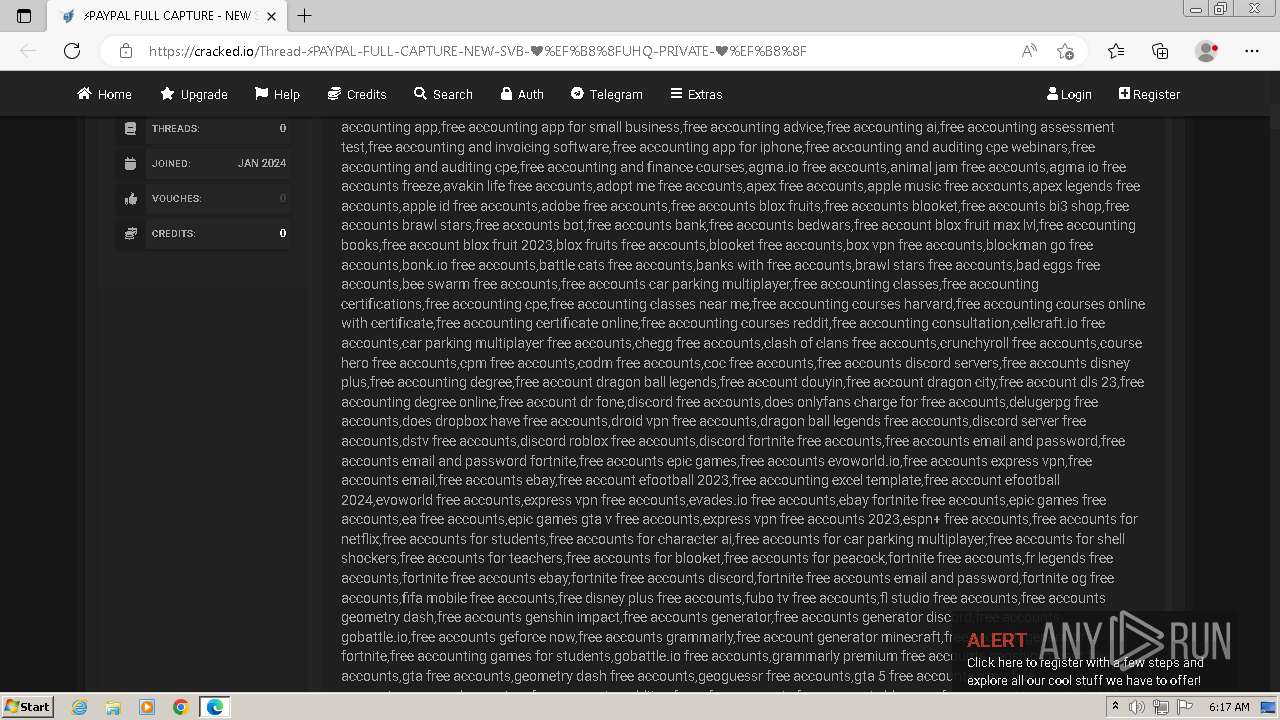Open the Action Center flag icon
Image resolution: width=1280 pixels, height=720 pixels.
point(1185,707)
